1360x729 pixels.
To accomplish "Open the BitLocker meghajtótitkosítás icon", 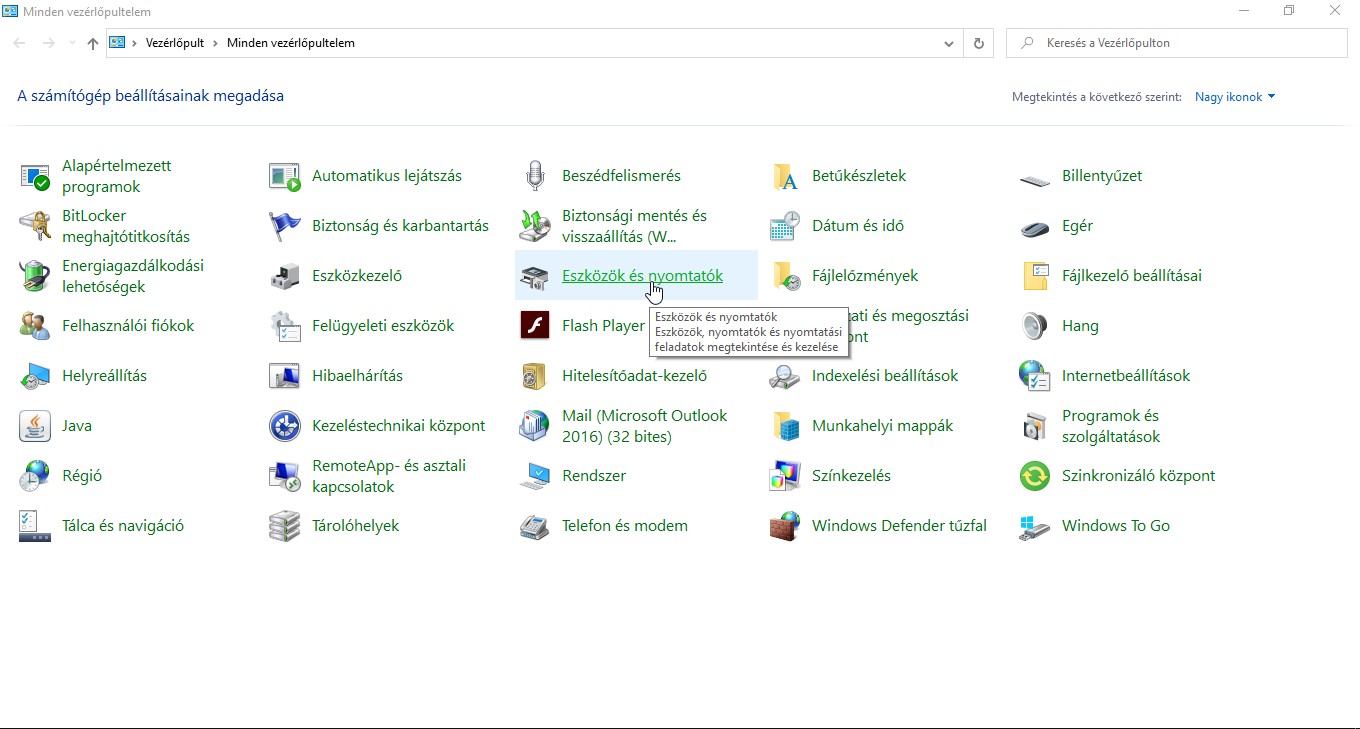I will 35,226.
